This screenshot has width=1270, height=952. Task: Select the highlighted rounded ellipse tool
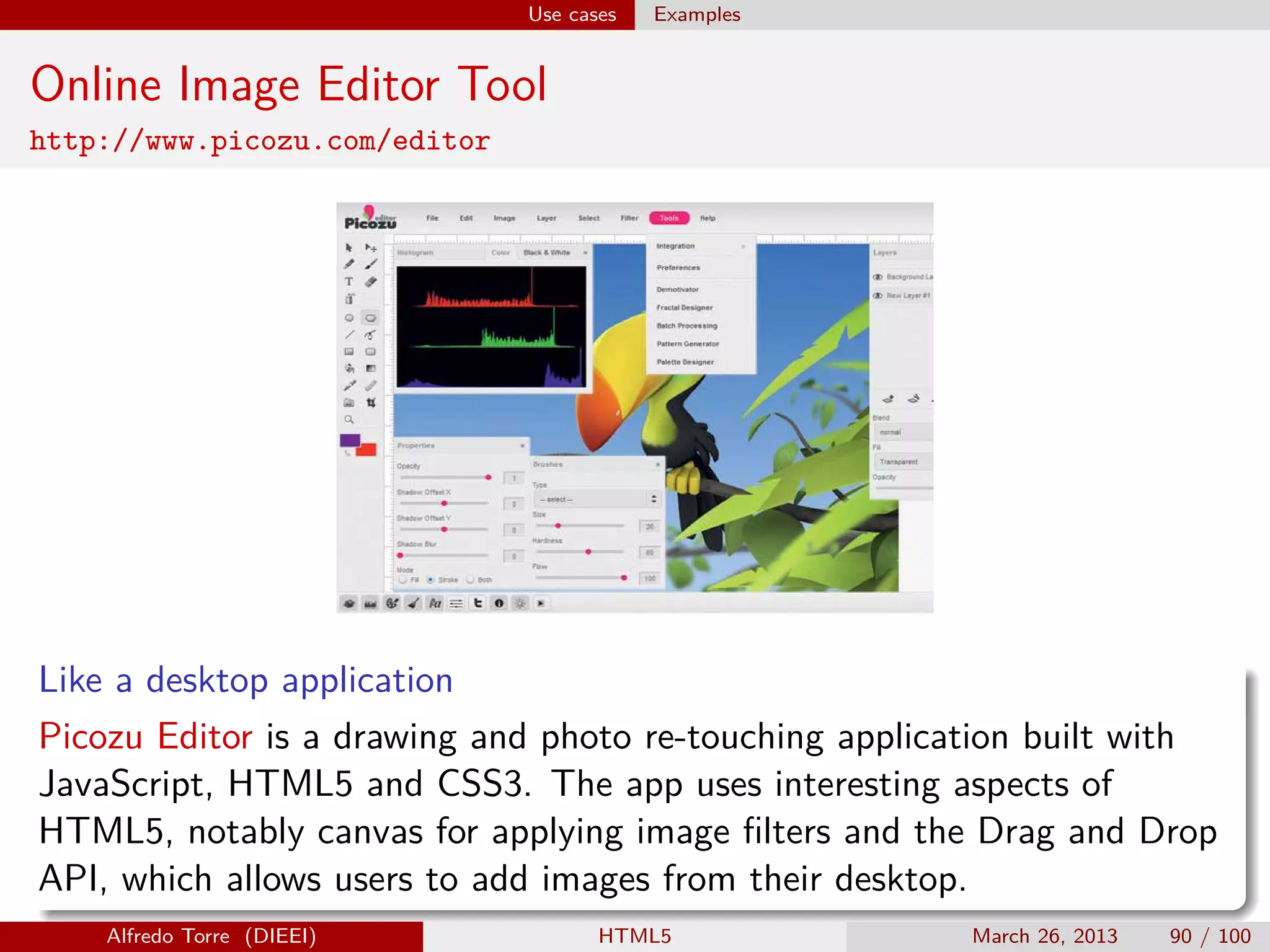coord(370,318)
